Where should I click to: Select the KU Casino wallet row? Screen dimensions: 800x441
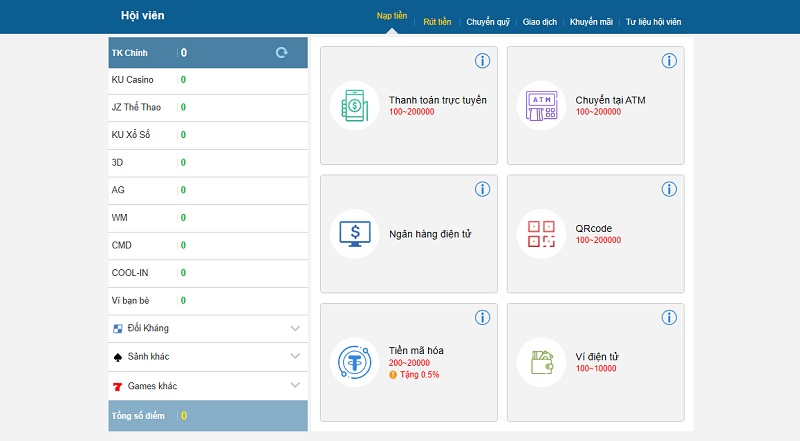[x=207, y=80]
